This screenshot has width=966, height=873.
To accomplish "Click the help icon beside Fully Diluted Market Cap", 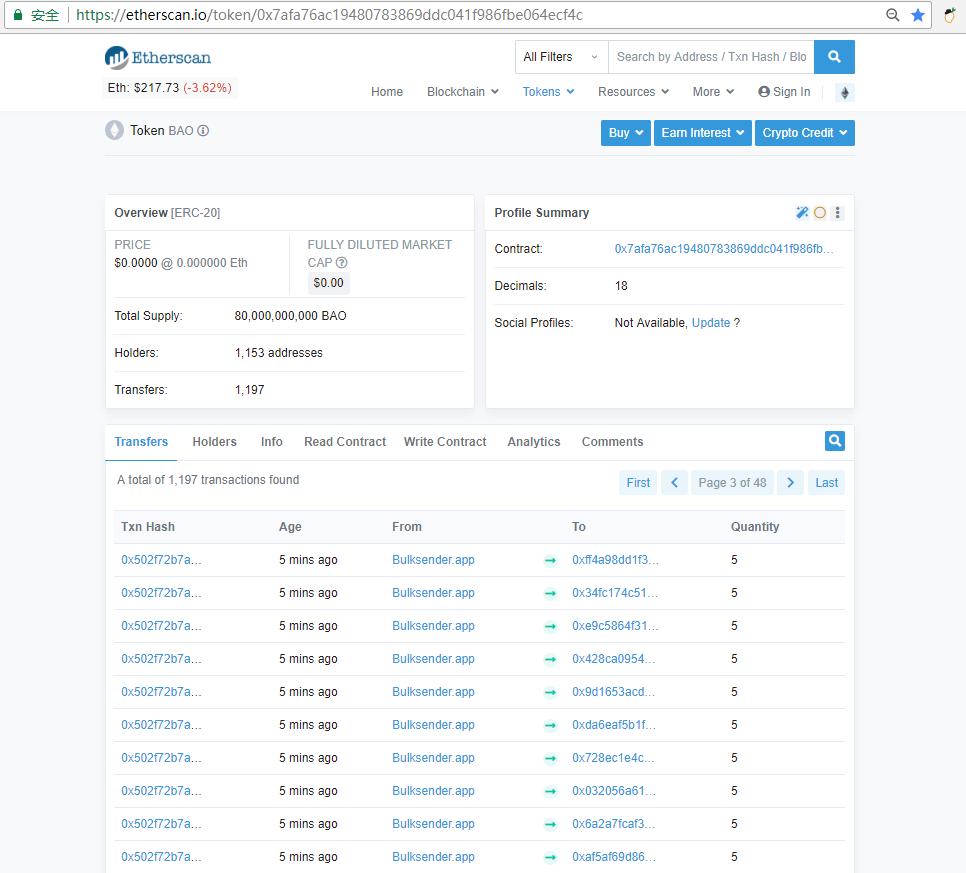I will pyautogui.click(x=341, y=262).
